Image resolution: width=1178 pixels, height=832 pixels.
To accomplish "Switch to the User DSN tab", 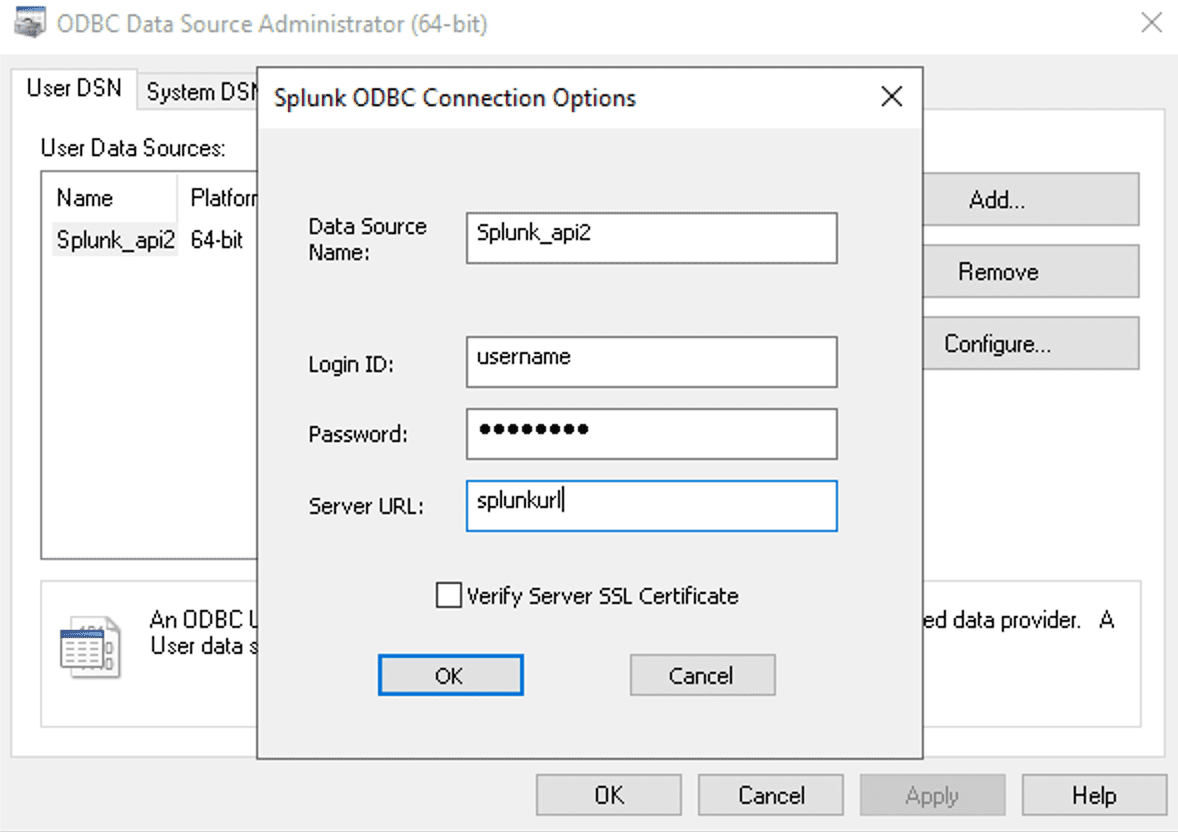I will (x=74, y=89).
